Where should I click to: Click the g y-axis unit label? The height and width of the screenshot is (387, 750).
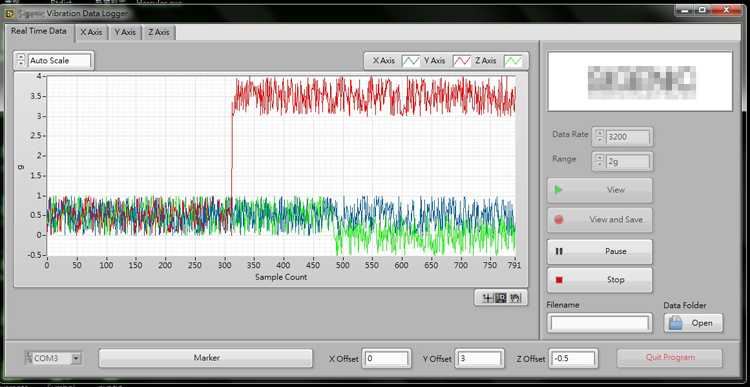tap(20, 167)
